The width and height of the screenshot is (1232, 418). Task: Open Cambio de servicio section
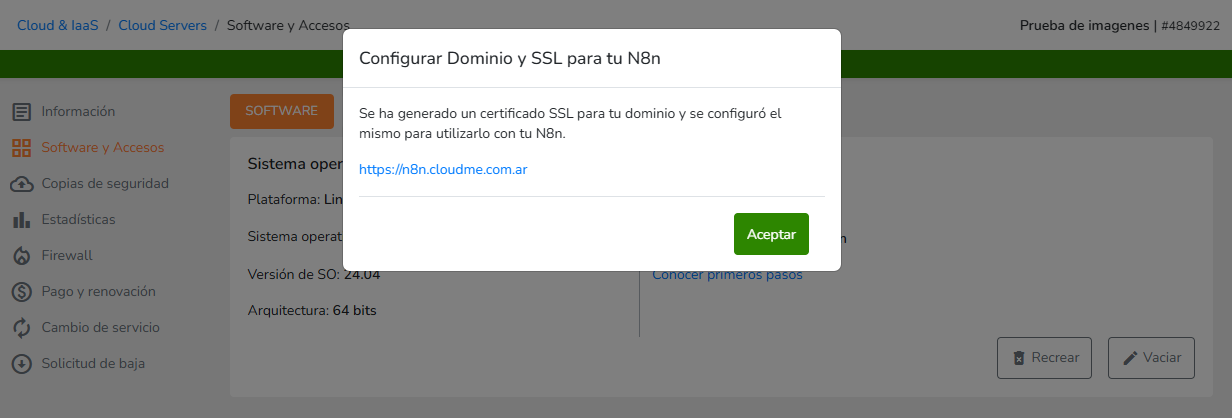100,327
